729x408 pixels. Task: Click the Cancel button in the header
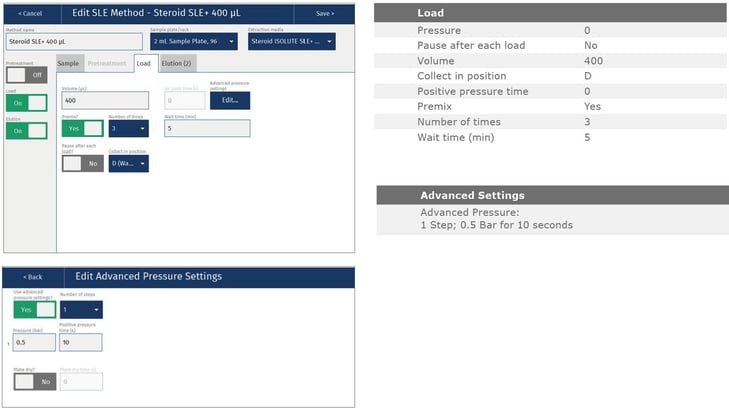pos(31,14)
